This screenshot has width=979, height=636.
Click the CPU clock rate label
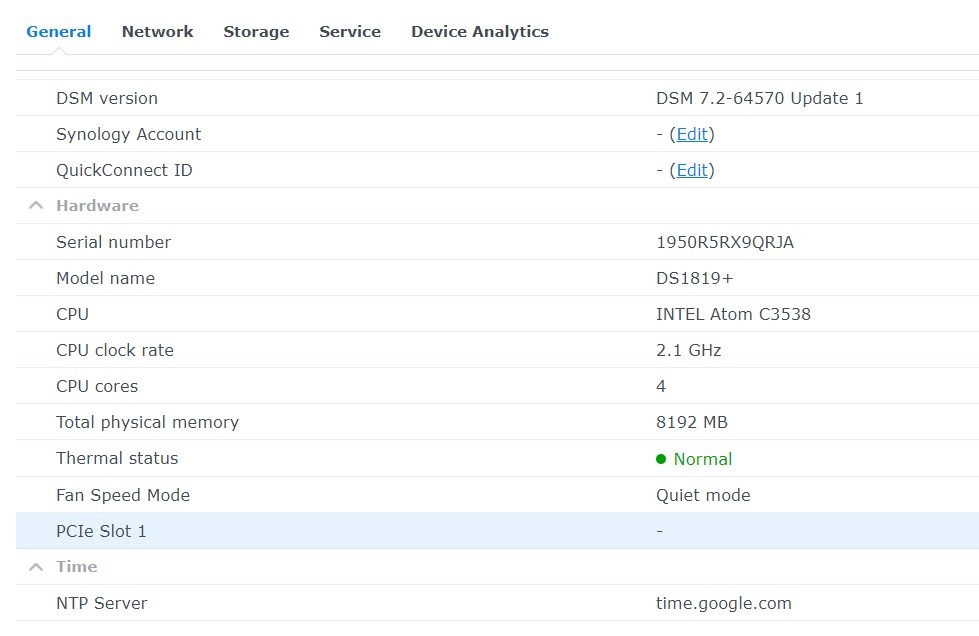click(x=115, y=351)
